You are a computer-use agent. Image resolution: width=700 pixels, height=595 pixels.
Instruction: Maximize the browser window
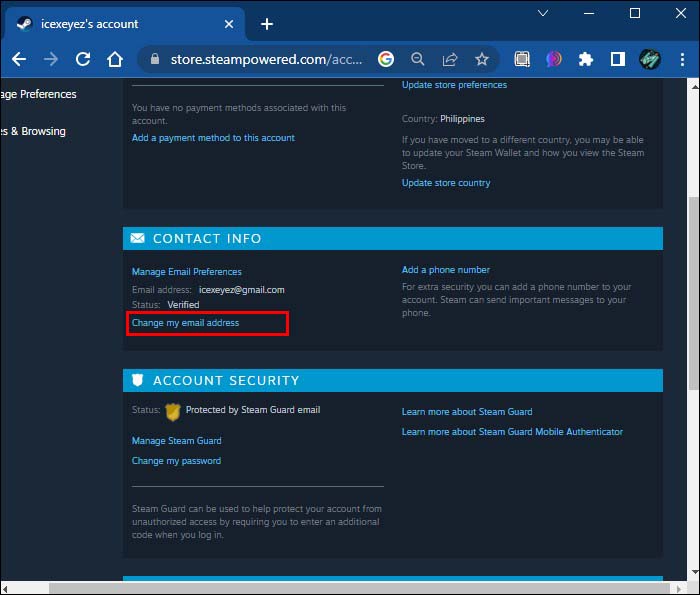(x=635, y=13)
